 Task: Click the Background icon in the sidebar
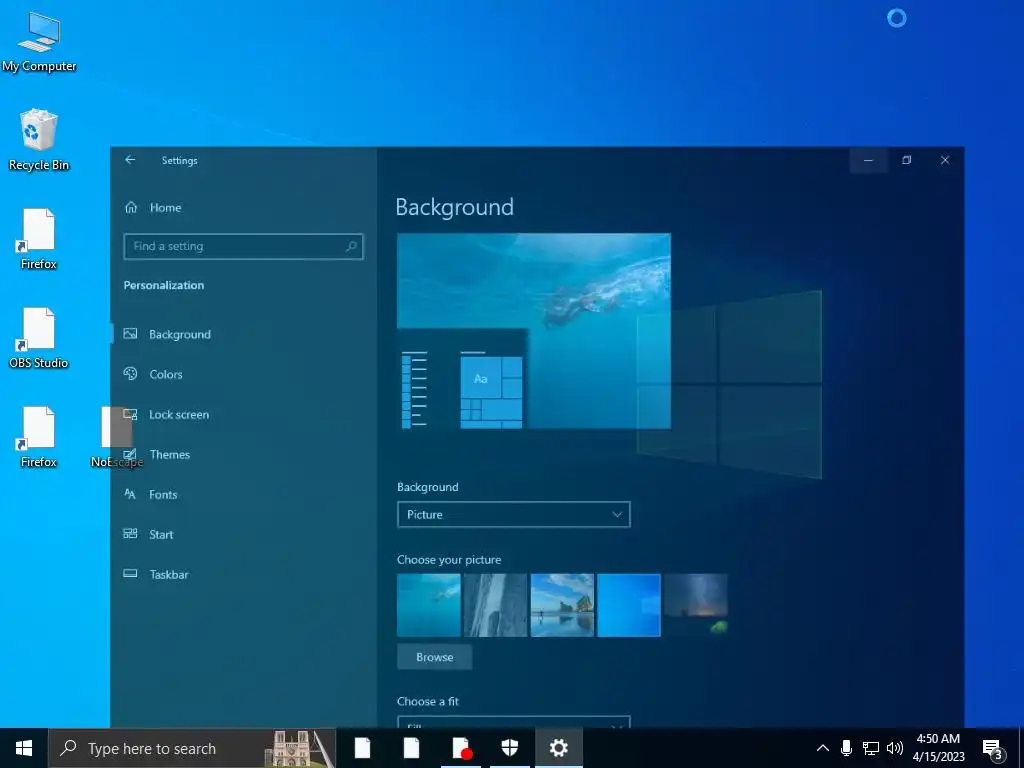tap(131, 334)
